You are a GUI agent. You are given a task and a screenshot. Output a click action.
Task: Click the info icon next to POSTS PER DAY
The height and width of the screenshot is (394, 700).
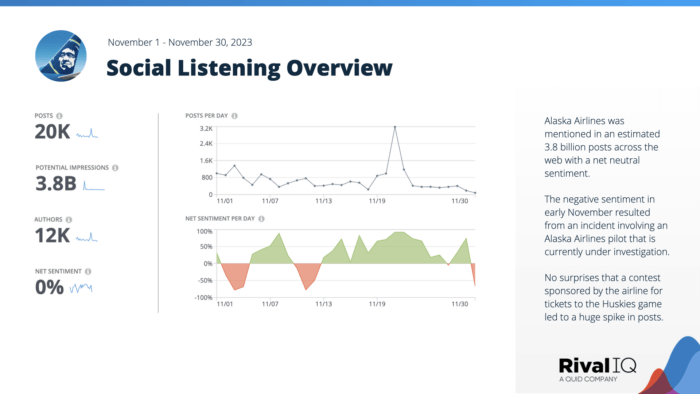pos(234,116)
